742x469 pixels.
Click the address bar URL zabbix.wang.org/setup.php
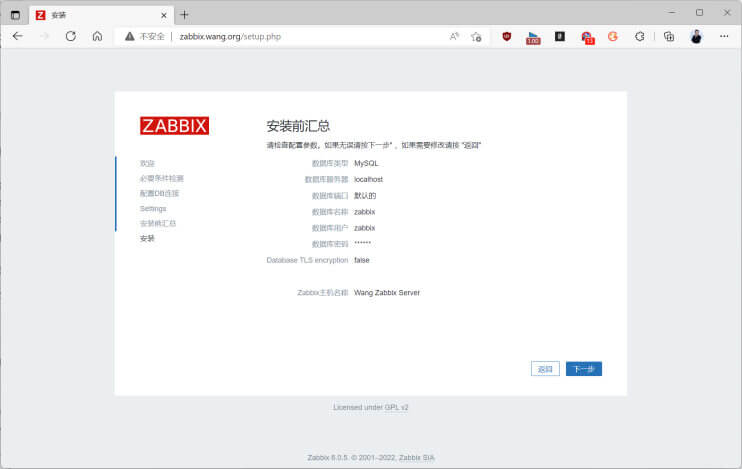pyautogui.click(x=230, y=36)
